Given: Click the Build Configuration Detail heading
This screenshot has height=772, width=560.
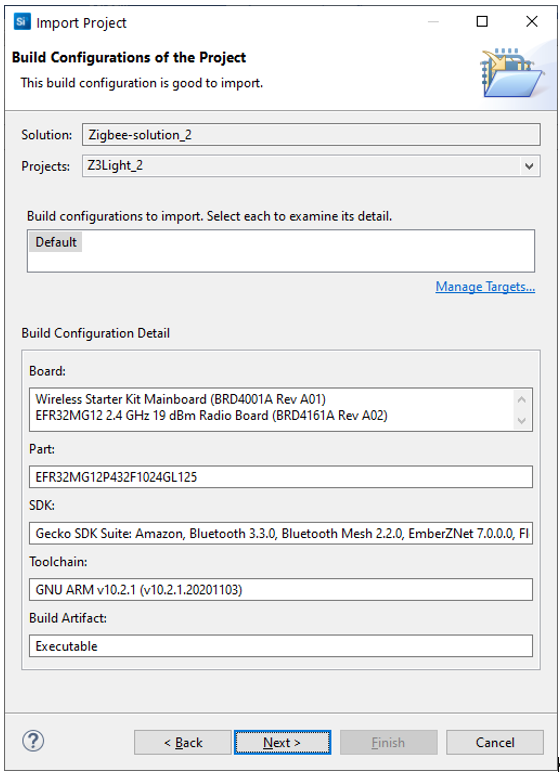Looking at the screenshot, I should tap(96, 333).
